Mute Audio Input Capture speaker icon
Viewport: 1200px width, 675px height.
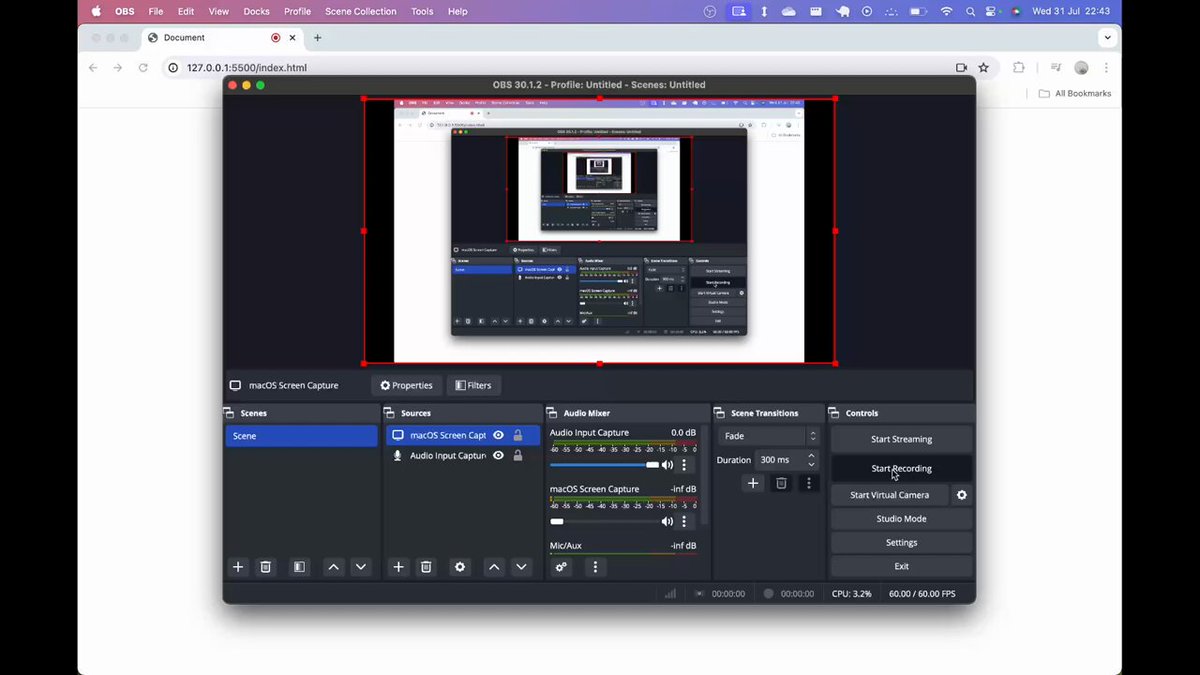tap(667, 465)
